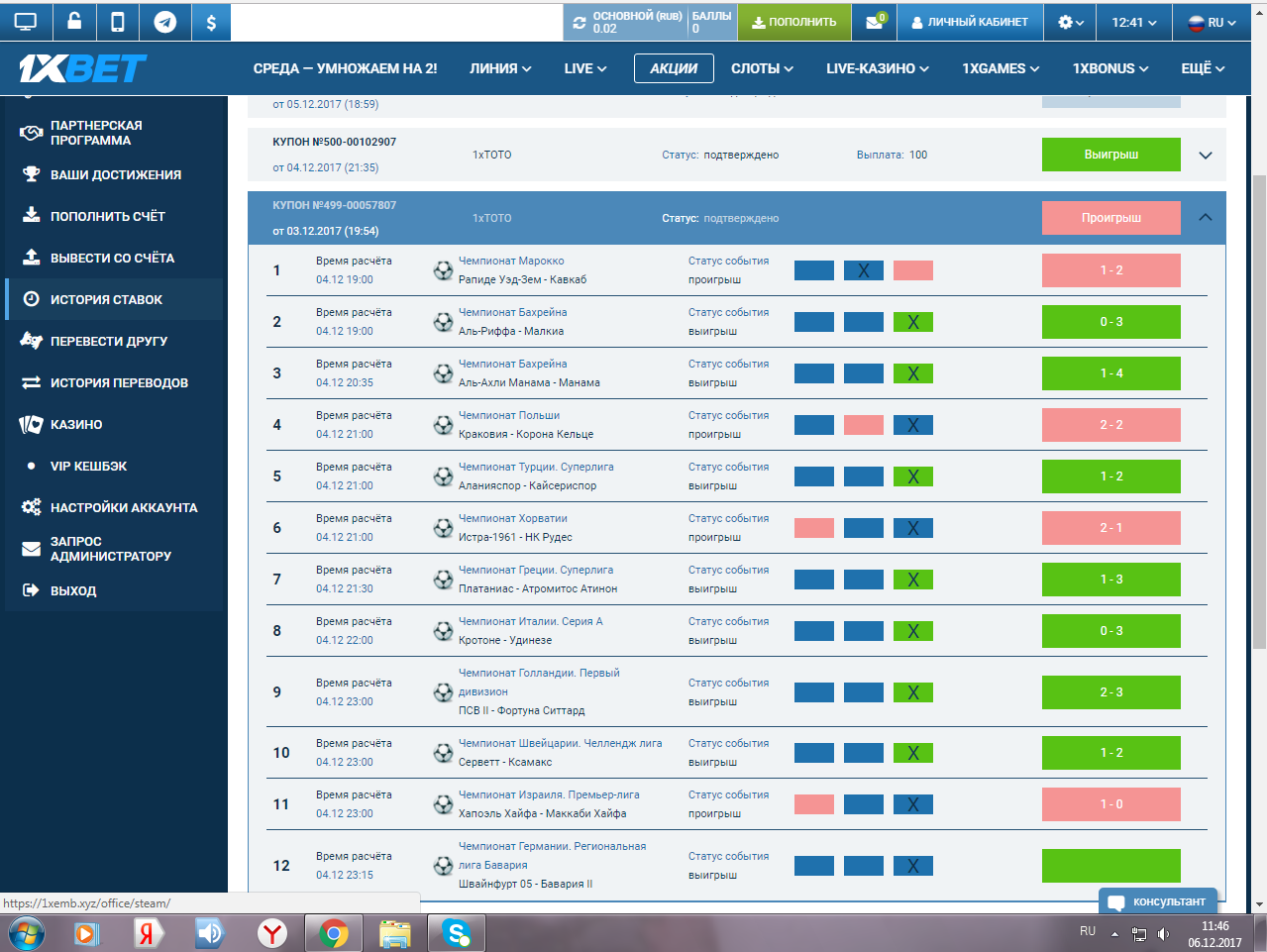Expand the Ещё menu
1267x952 pixels.
(x=1203, y=68)
